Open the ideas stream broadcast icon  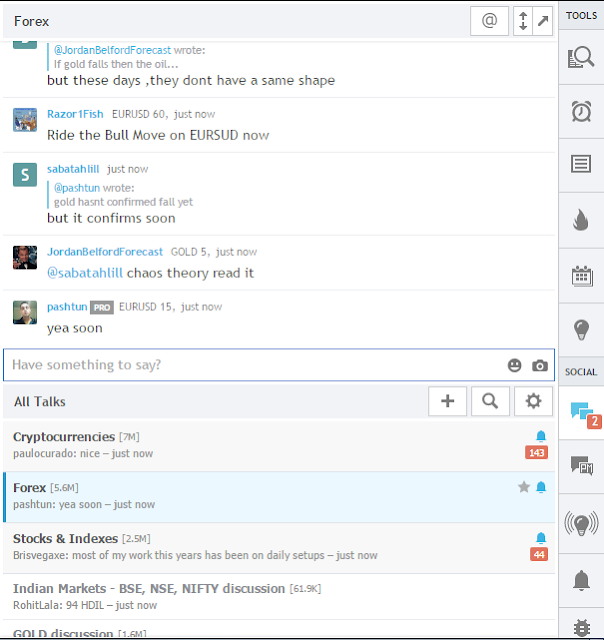click(x=581, y=523)
